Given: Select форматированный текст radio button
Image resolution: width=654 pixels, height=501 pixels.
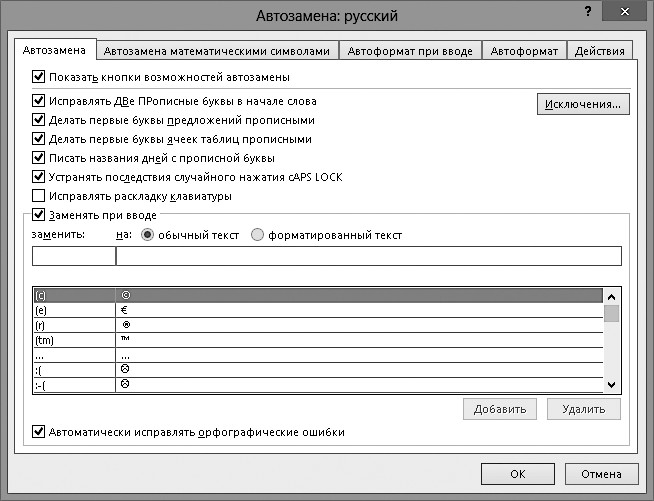Looking at the screenshot, I should tap(258, 235).
